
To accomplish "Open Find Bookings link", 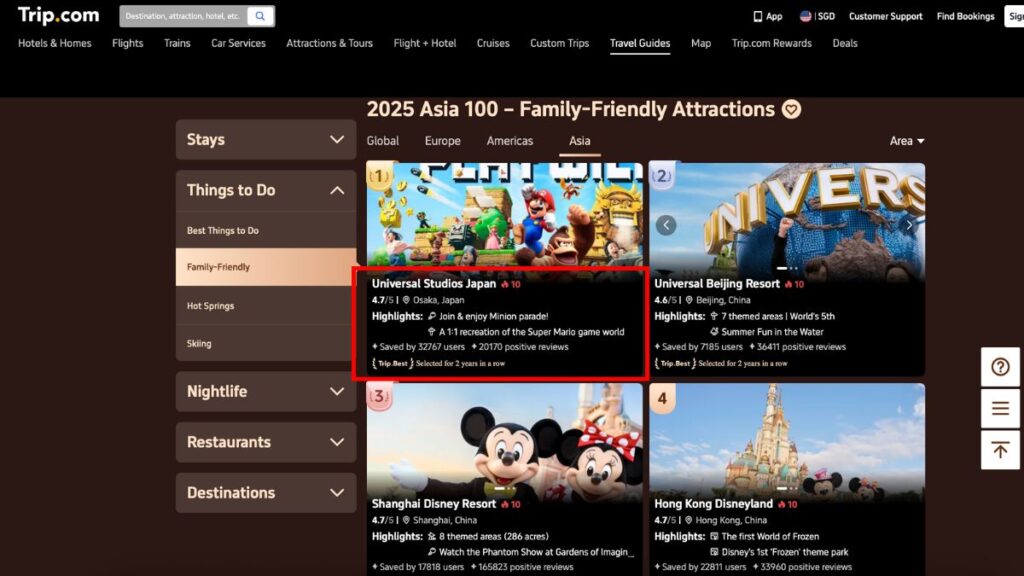I will tap(965, 16).
